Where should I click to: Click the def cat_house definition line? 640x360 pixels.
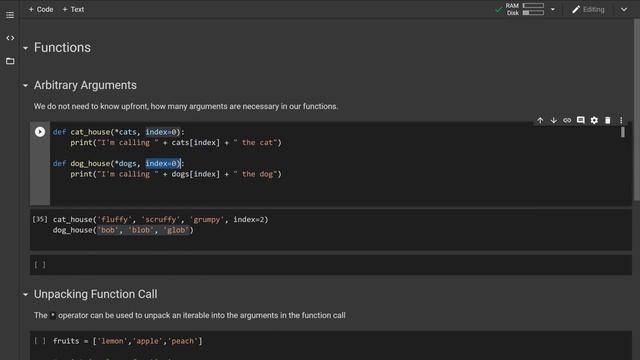point(118,132)
